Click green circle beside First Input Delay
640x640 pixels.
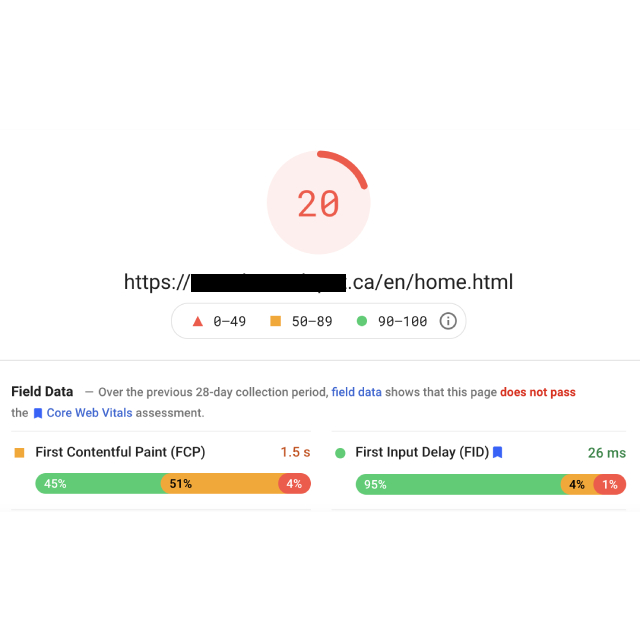[340, 453]
